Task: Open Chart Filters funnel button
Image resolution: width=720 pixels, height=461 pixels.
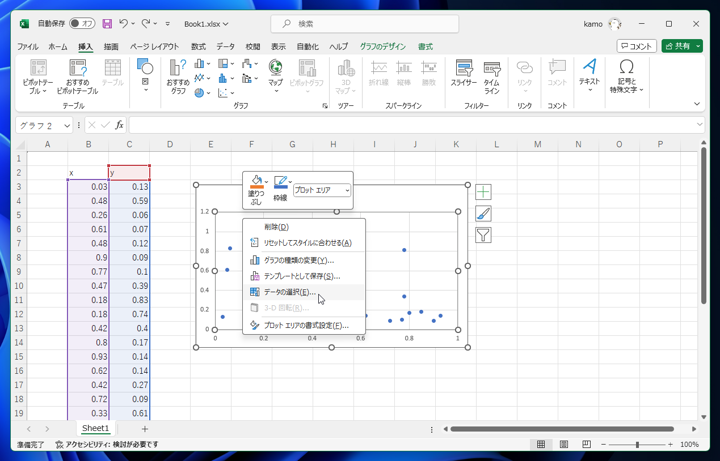Action: coord(483,235)
